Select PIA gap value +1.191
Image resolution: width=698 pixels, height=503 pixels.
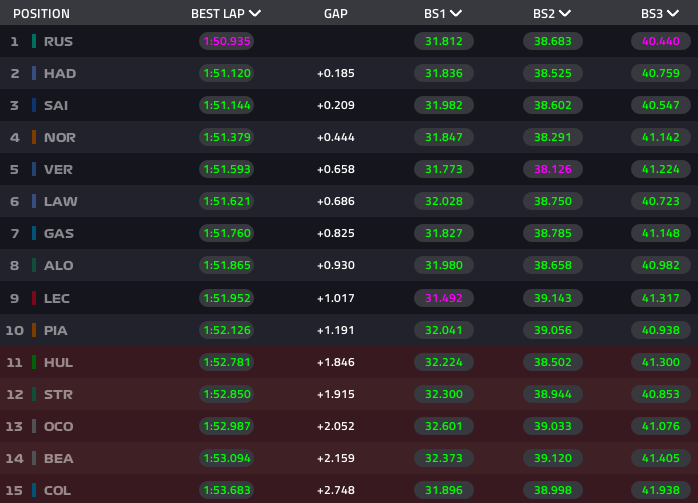tap(336, 330)
